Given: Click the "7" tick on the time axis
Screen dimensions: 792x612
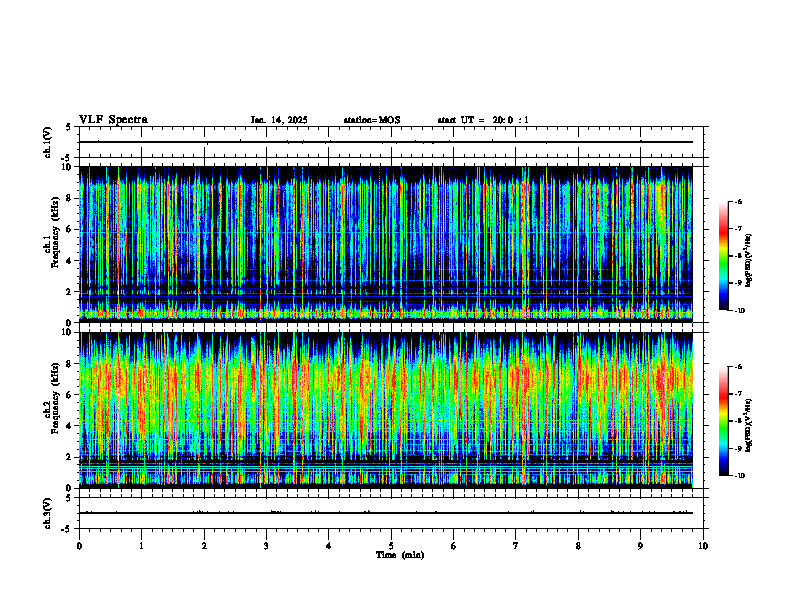Looking at the screenshot, I should click(x=516, y=546).
